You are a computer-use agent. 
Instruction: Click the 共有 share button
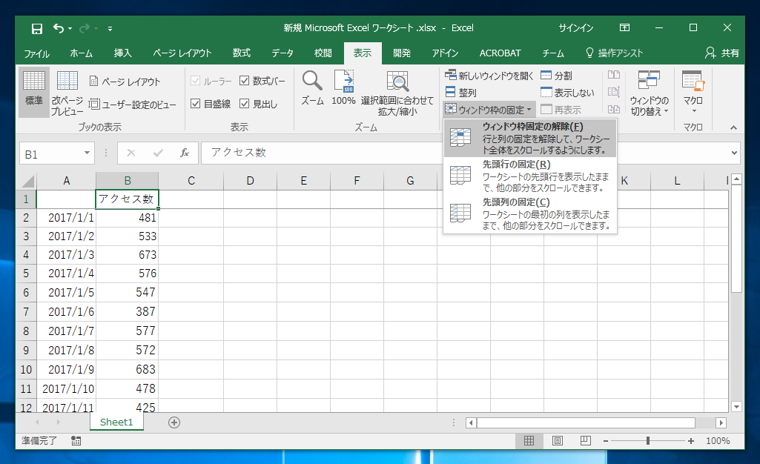pos(722,53)
